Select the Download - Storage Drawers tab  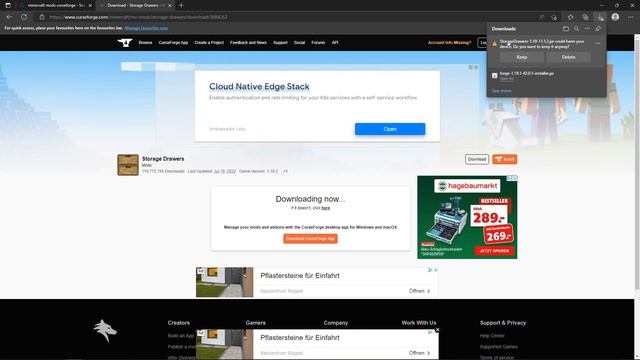136,6
